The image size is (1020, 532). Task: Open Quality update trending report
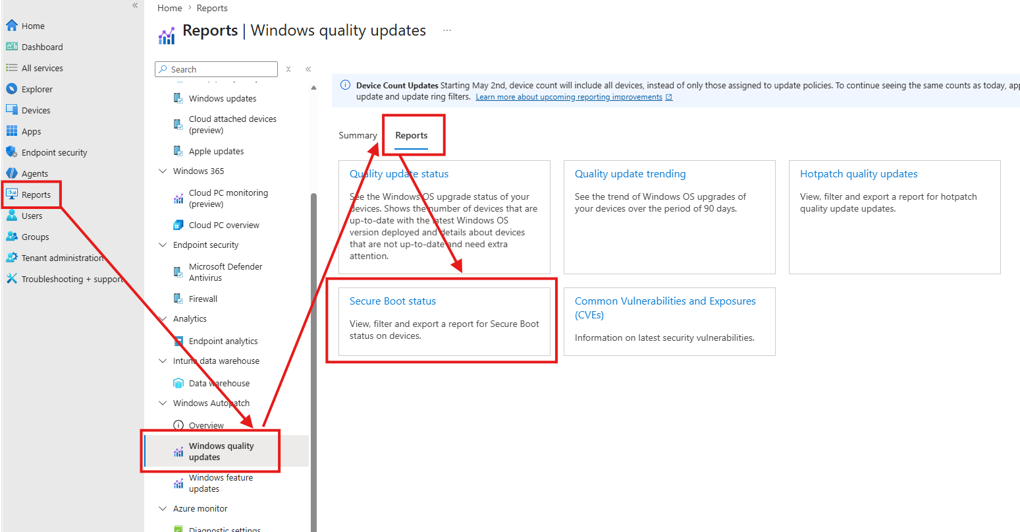click(630, 174)
